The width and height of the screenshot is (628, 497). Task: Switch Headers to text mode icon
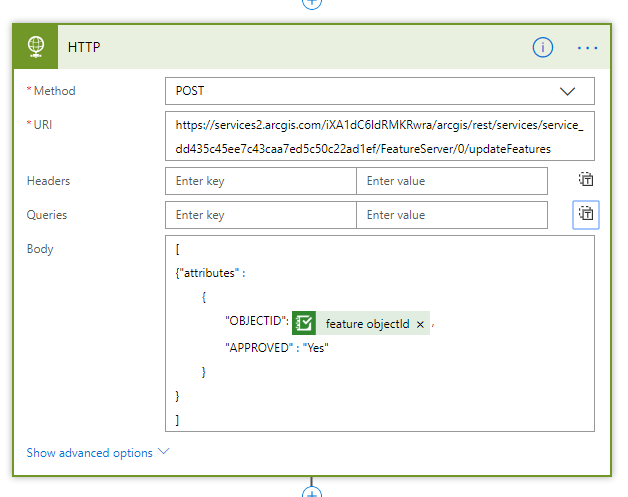point(586,179)
